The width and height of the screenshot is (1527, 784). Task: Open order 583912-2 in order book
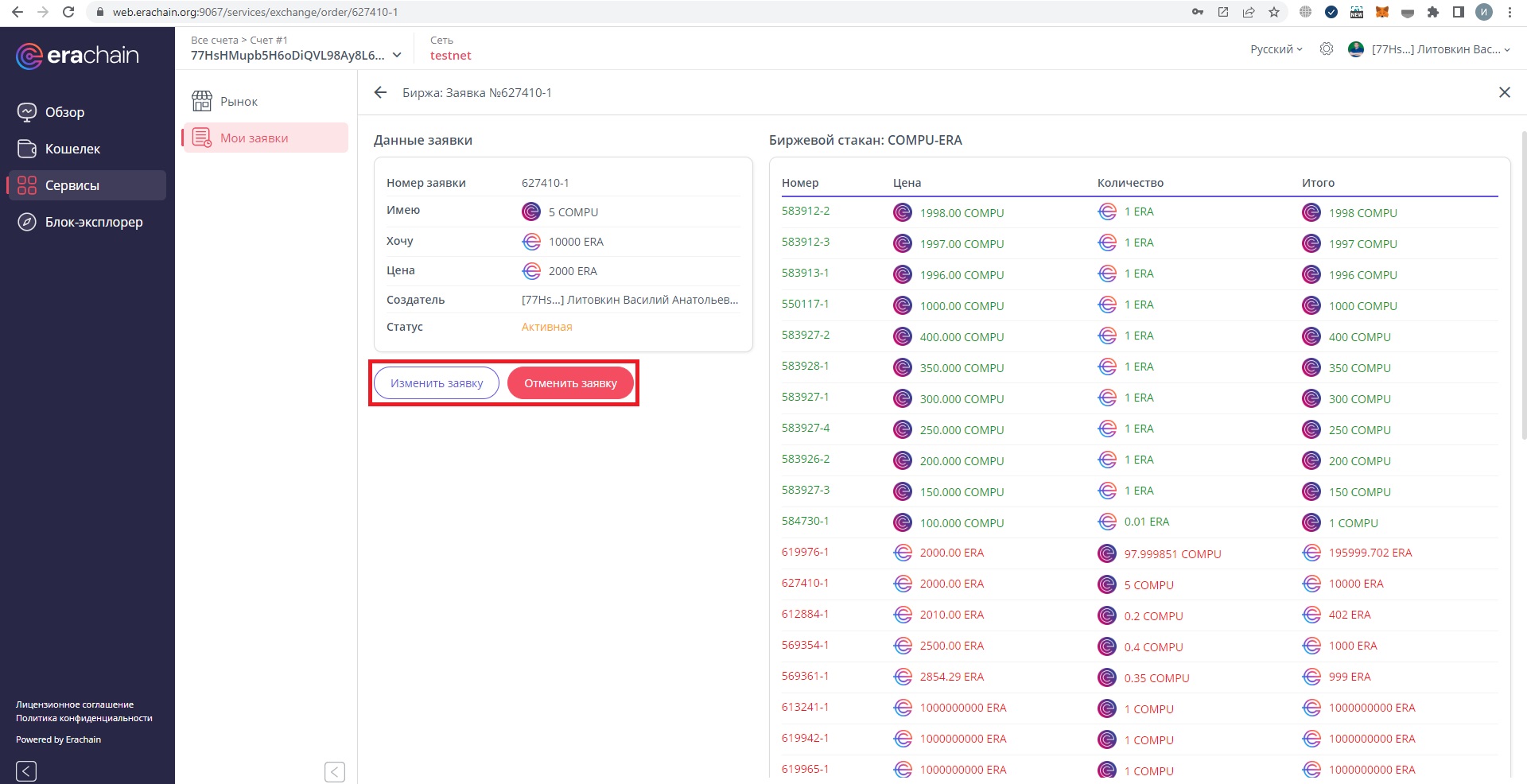805,212
